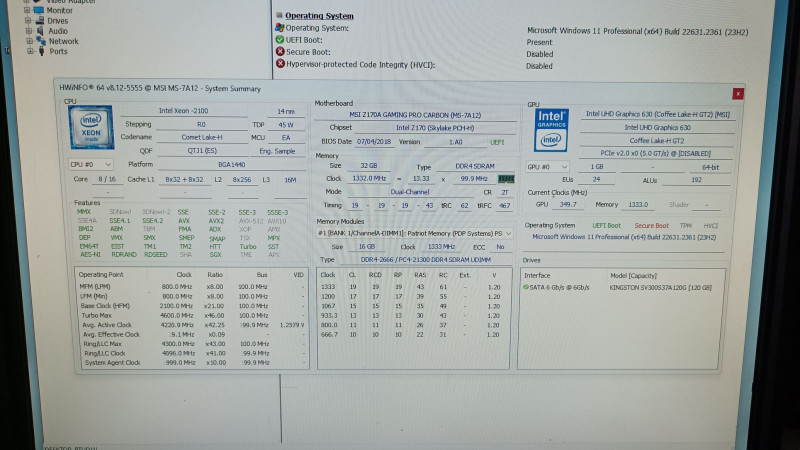The image size is (800, 450).
Task: Click the Operating System section header icon
Action: click(279, 15)
